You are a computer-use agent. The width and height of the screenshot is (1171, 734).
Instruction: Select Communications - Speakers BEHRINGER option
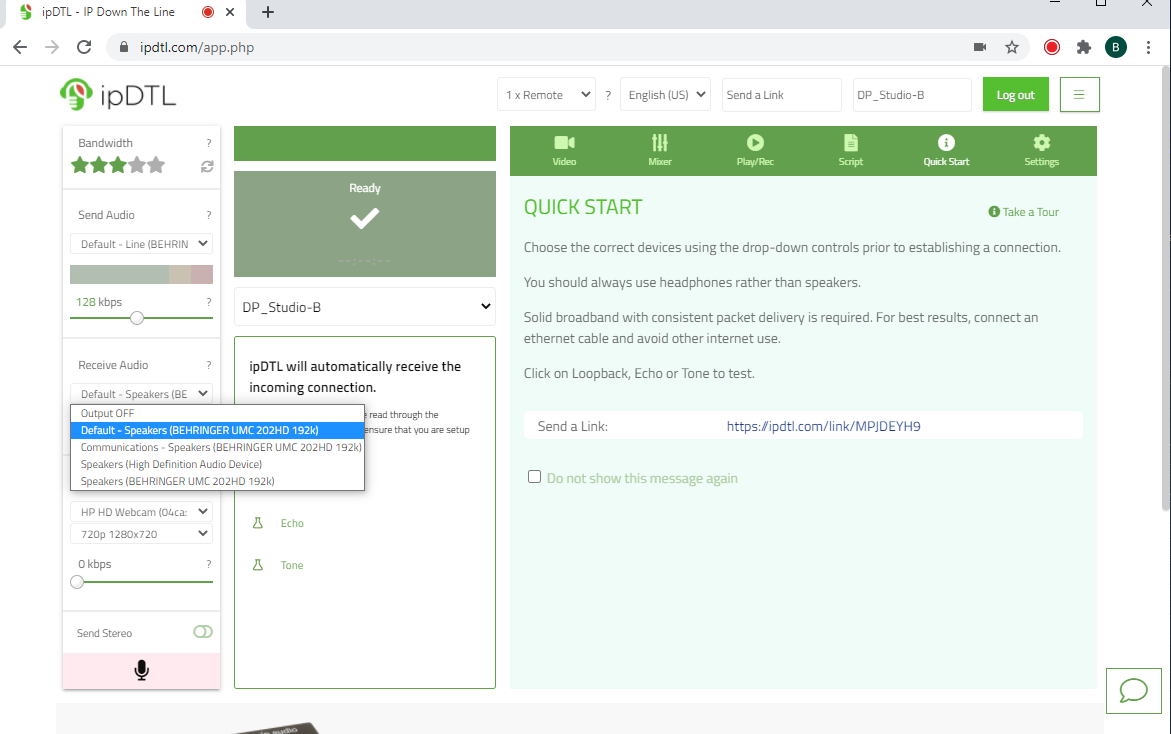coord(217,447)
